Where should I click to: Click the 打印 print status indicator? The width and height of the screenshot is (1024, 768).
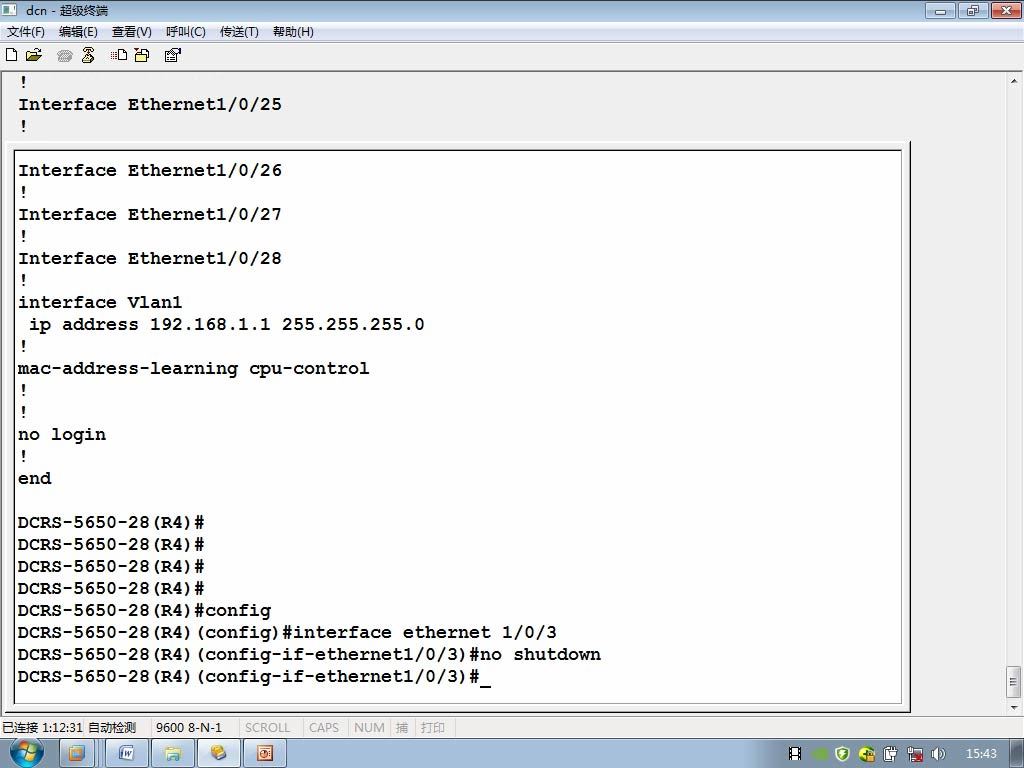[432, 728]
